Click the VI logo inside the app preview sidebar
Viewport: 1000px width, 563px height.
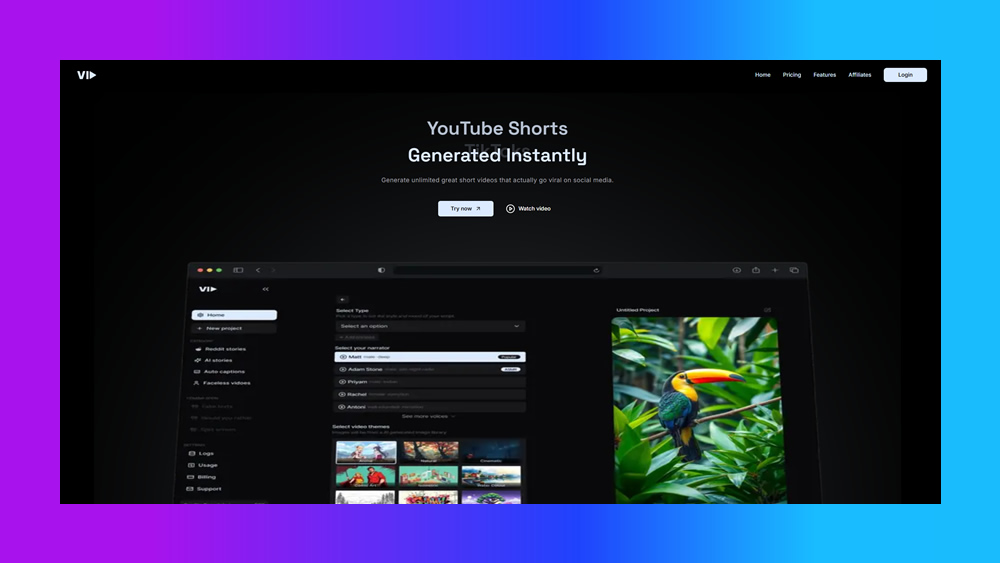[208, 289]
